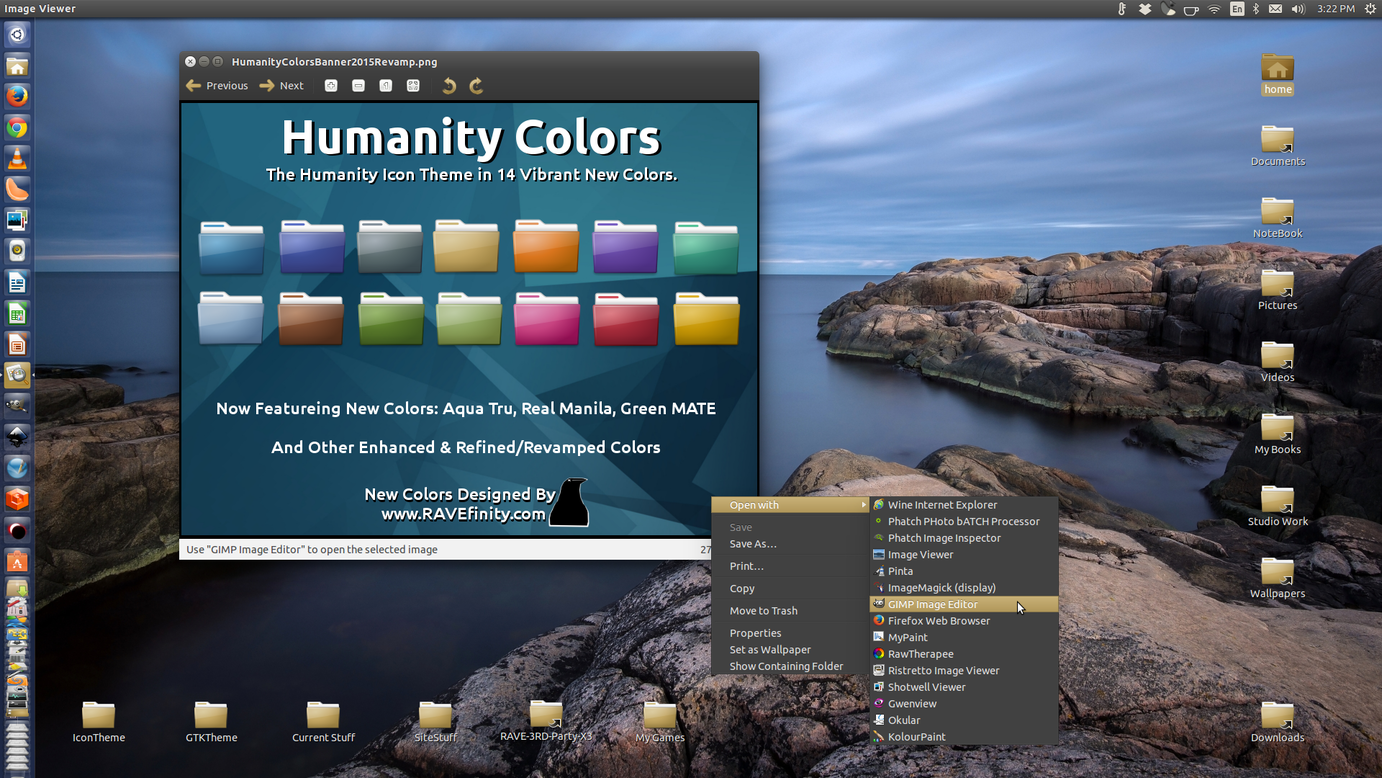The width and height of the screenshot is (1382, 778).
Task: Rotate the image clockwise
Action: tap(476, 86)
